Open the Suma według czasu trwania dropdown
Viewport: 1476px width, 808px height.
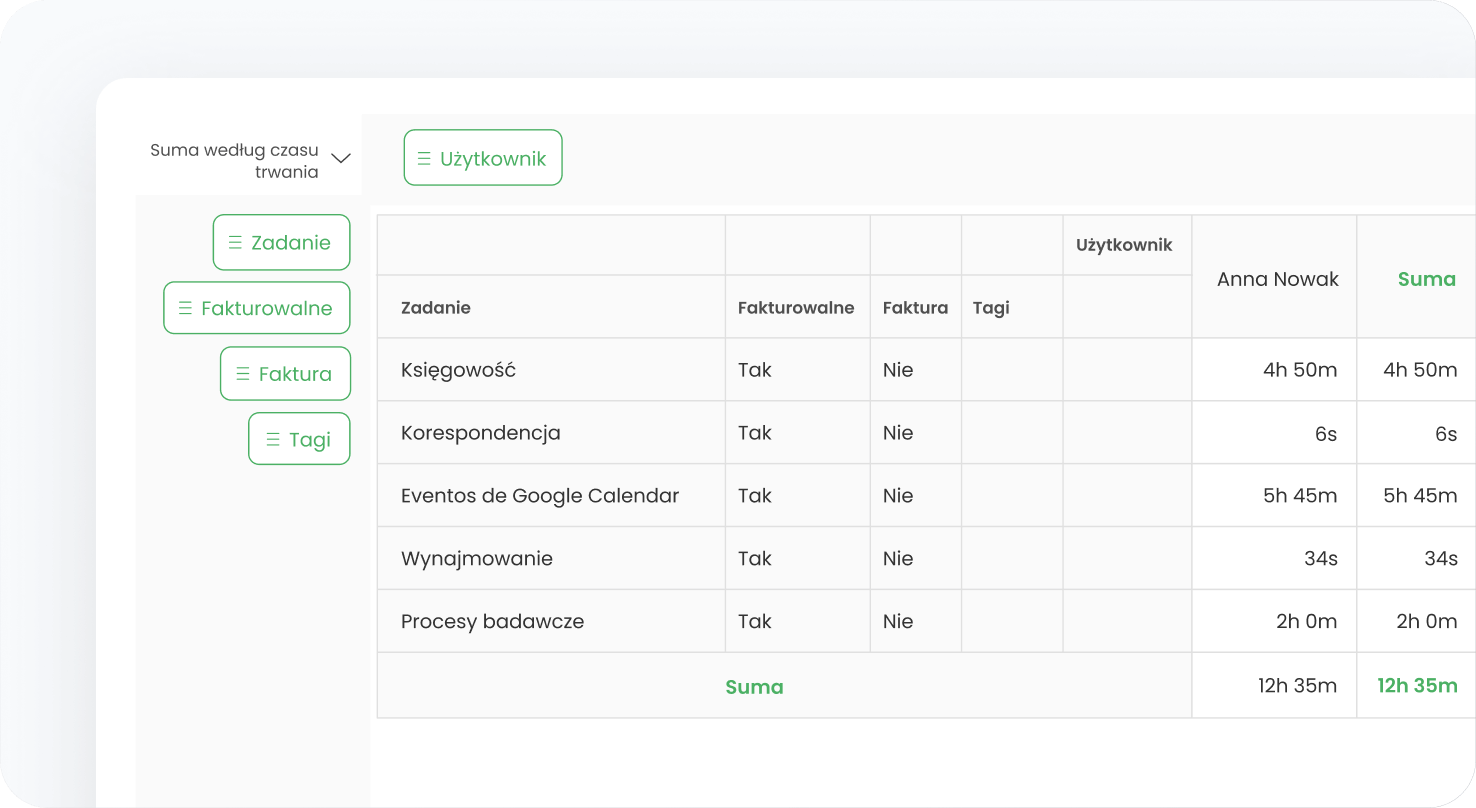(x=235, y=161)
